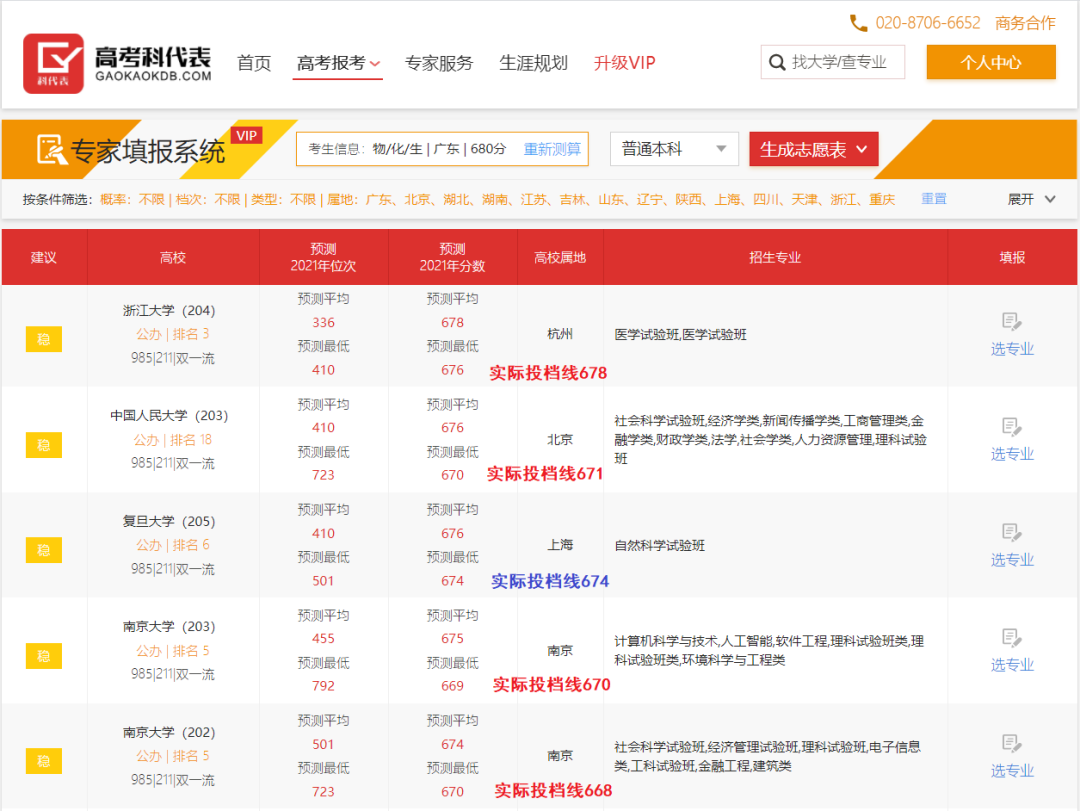The height and width of the screenshot is (811, 1080).
Task: Click the 自然科学试验班 major text
Action: 659,546
